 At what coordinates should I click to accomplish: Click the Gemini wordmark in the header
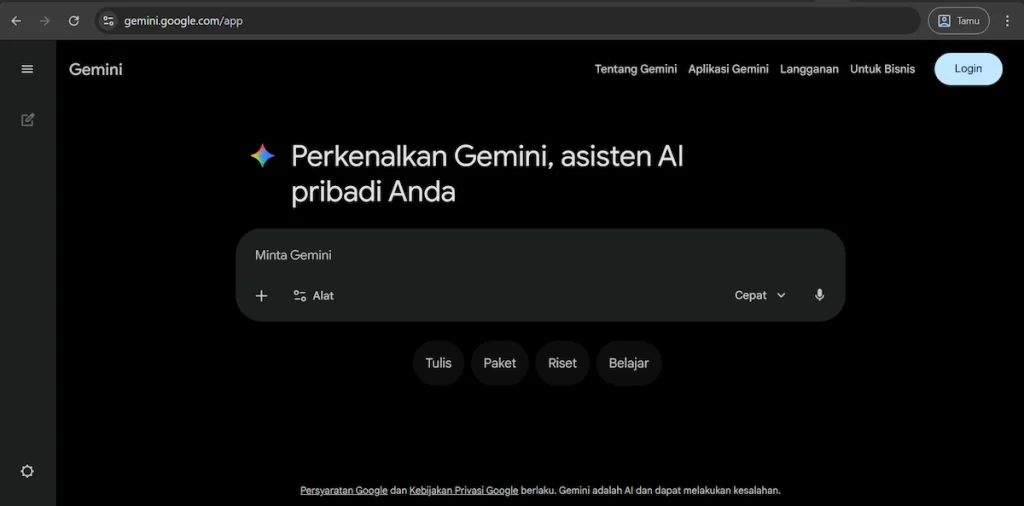coord(96,69)
